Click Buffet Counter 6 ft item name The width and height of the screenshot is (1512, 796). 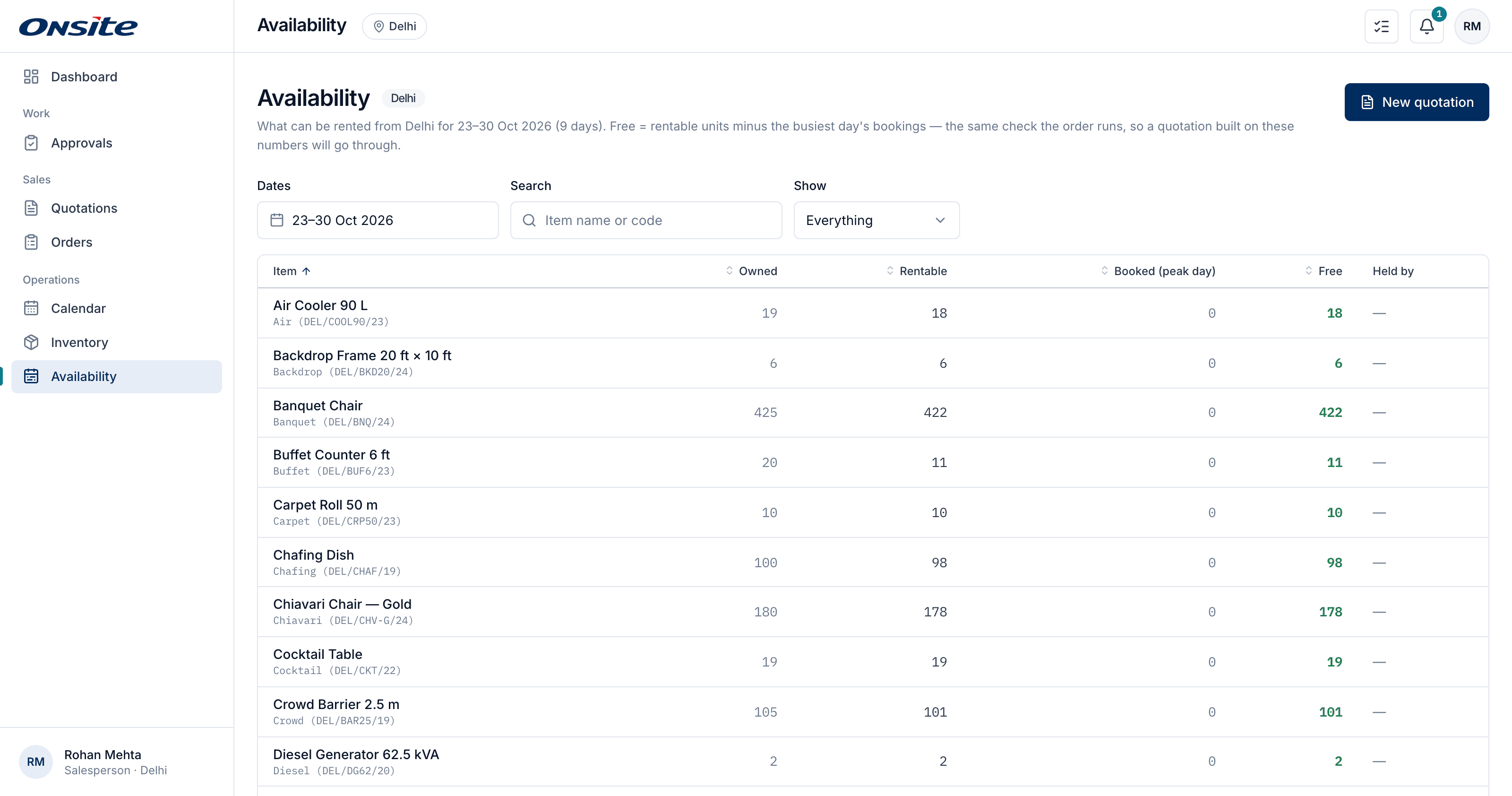[x=331, y=454]
